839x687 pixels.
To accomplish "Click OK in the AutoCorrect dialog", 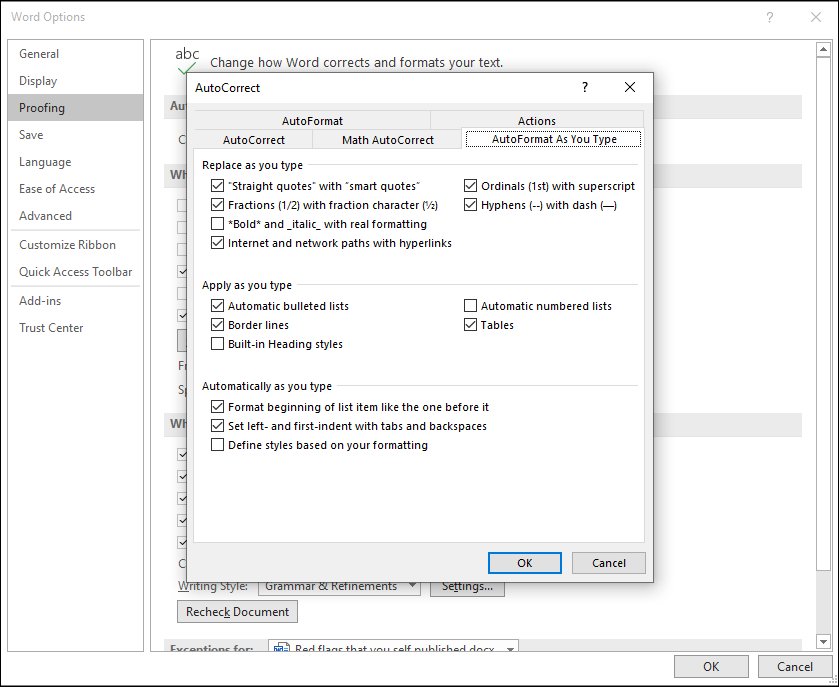I will (524, 562).
